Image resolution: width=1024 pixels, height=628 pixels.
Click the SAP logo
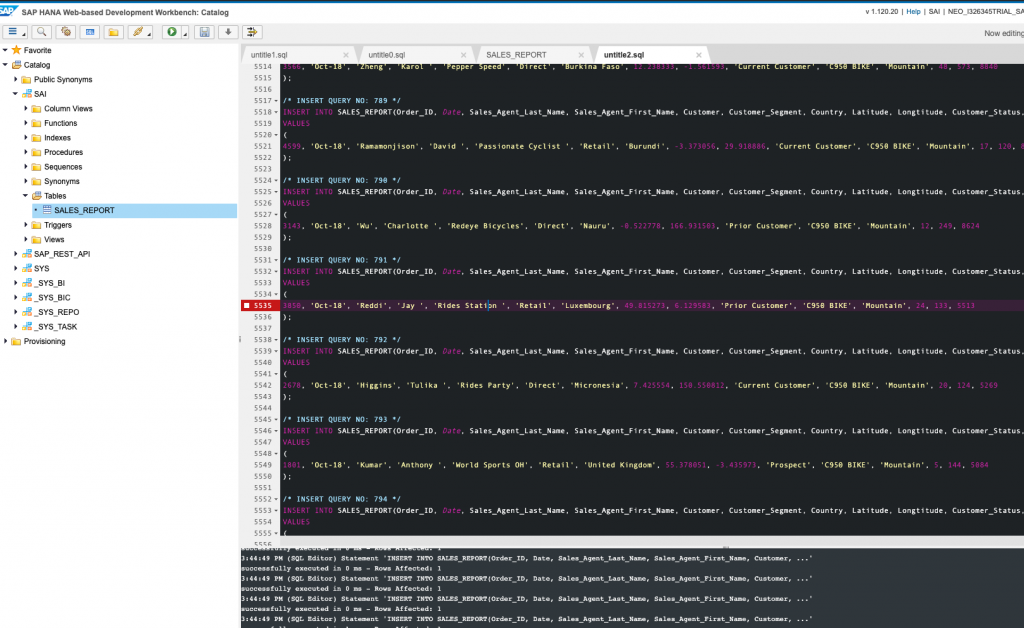(x=8, y=11)
